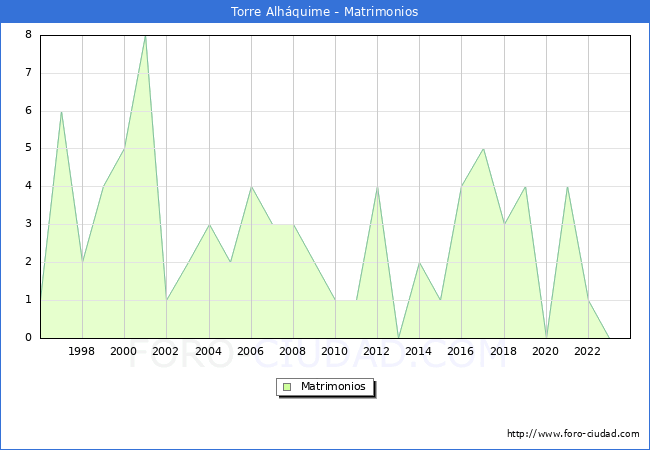Click the x-axis label 2016

(x=461, y=351)
